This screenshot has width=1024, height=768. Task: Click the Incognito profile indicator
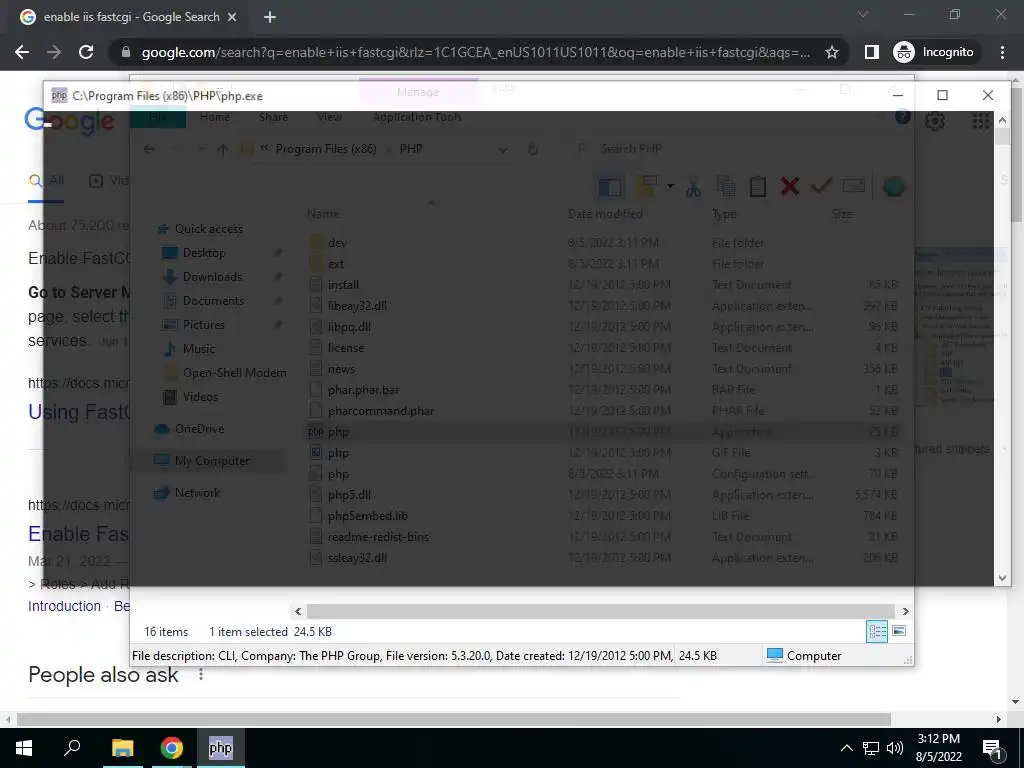click(934, 52)
